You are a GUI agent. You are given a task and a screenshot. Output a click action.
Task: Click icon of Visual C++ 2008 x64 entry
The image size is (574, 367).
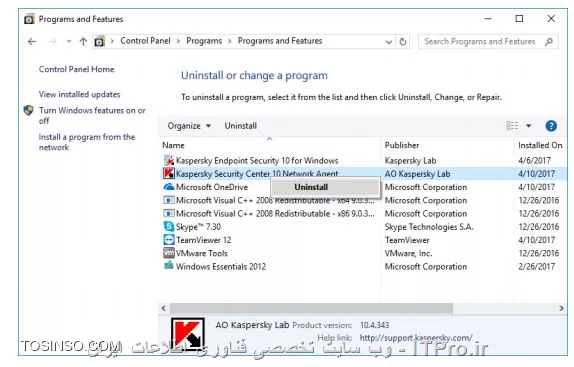point(169,200)
